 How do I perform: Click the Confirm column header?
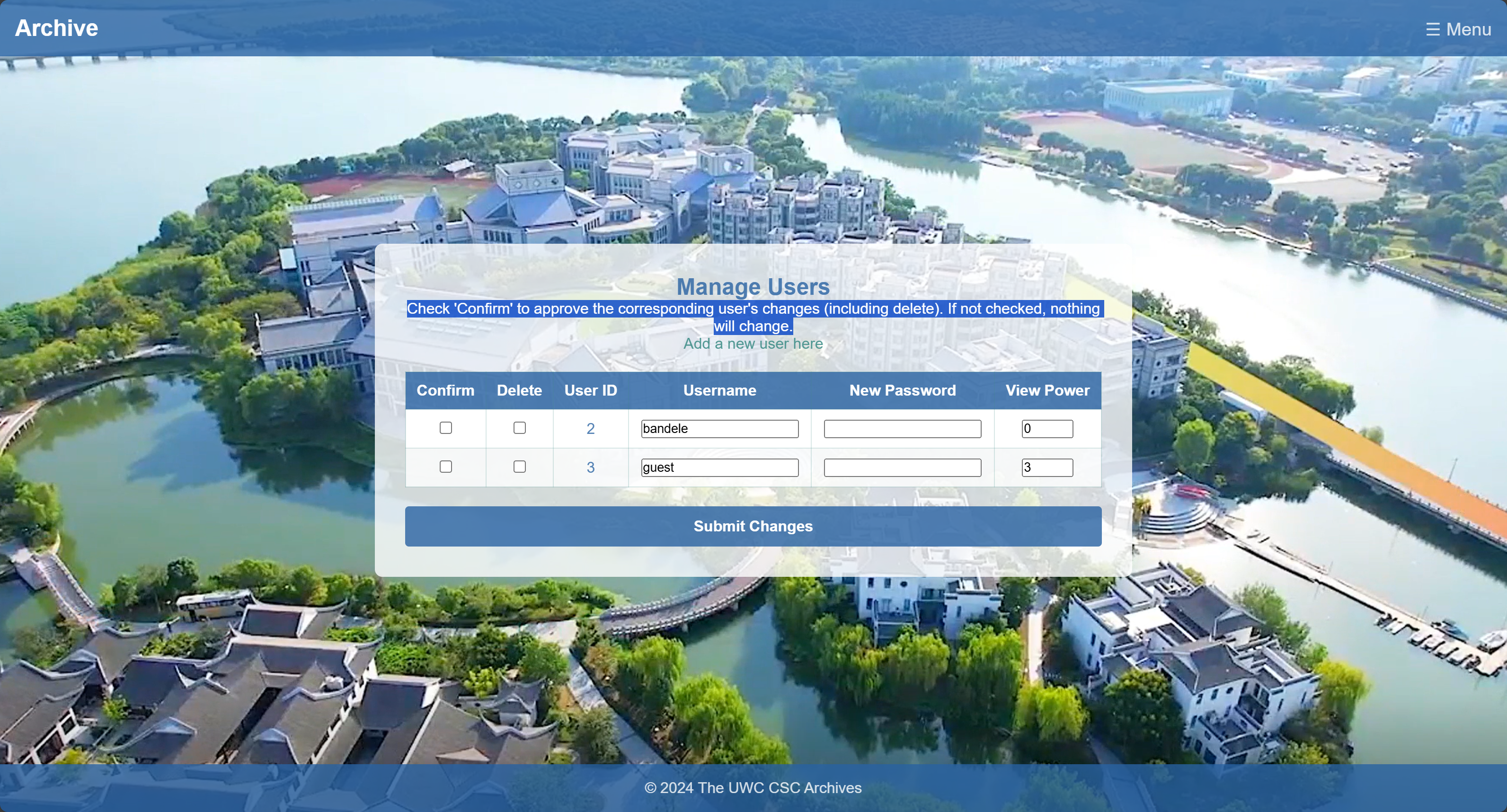point(445,390)
